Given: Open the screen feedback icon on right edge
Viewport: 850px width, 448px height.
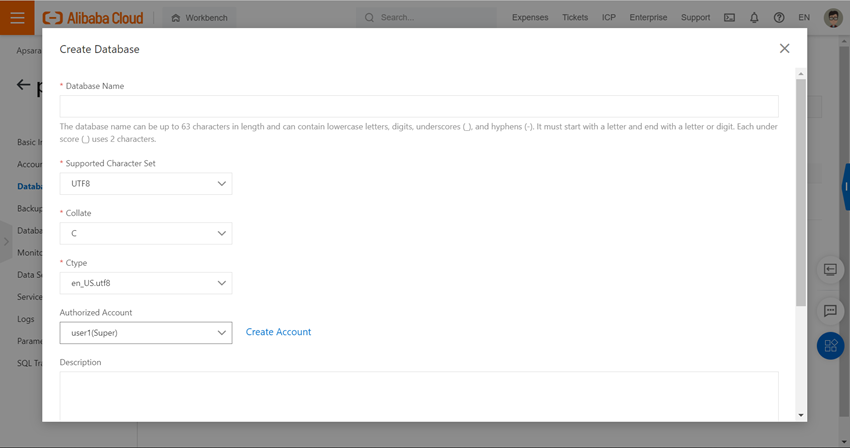Looking at the screenshot, I should pos(830,270).
